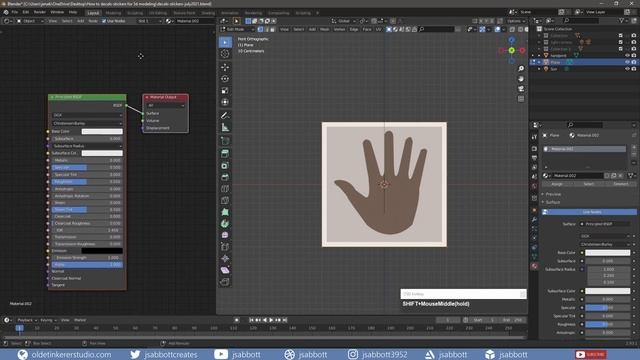The height and width of the screenshot is (360, 640).
Task: Click the Subscribe button
Action: (591, 354)
